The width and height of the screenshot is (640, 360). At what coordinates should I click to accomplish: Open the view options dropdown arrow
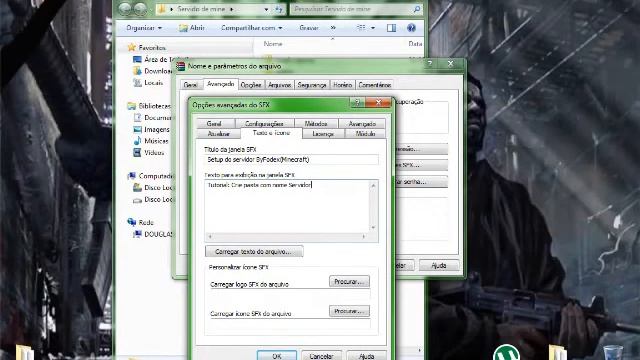pos(373,28)
